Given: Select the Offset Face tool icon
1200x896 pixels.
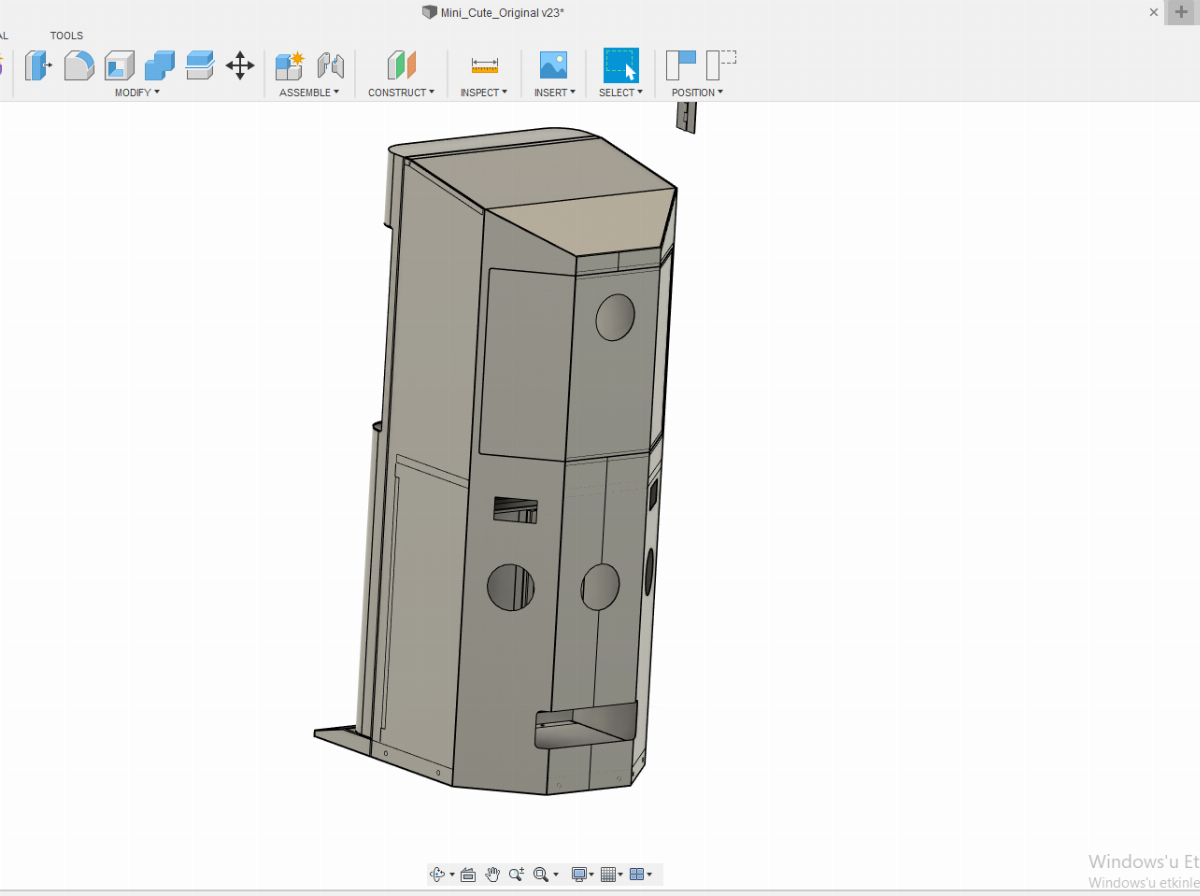Looking at the screenshot, I should [x=200, y=66].
